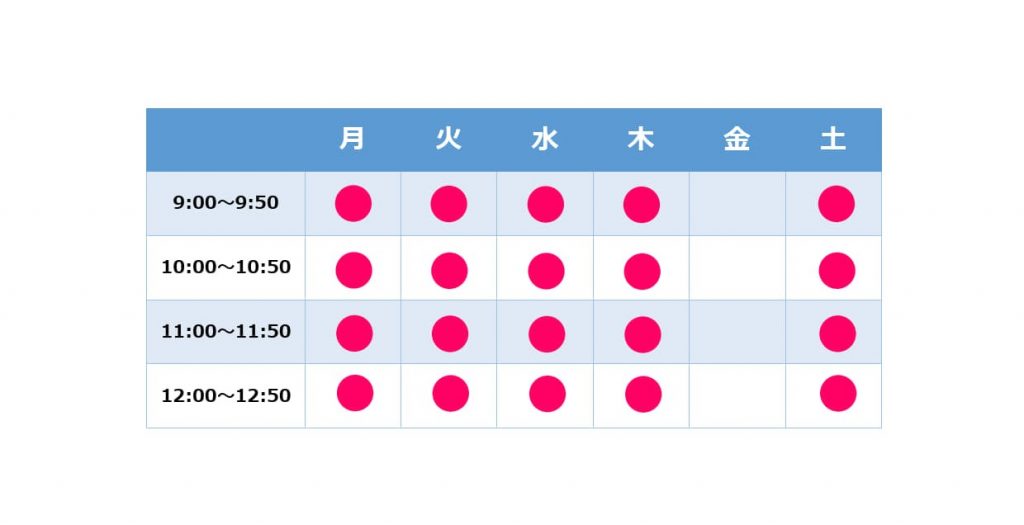Click the Tuesday 10:00~10:50 pink circle
This screenshot has width=1024, height=525.
click(449, 270)
